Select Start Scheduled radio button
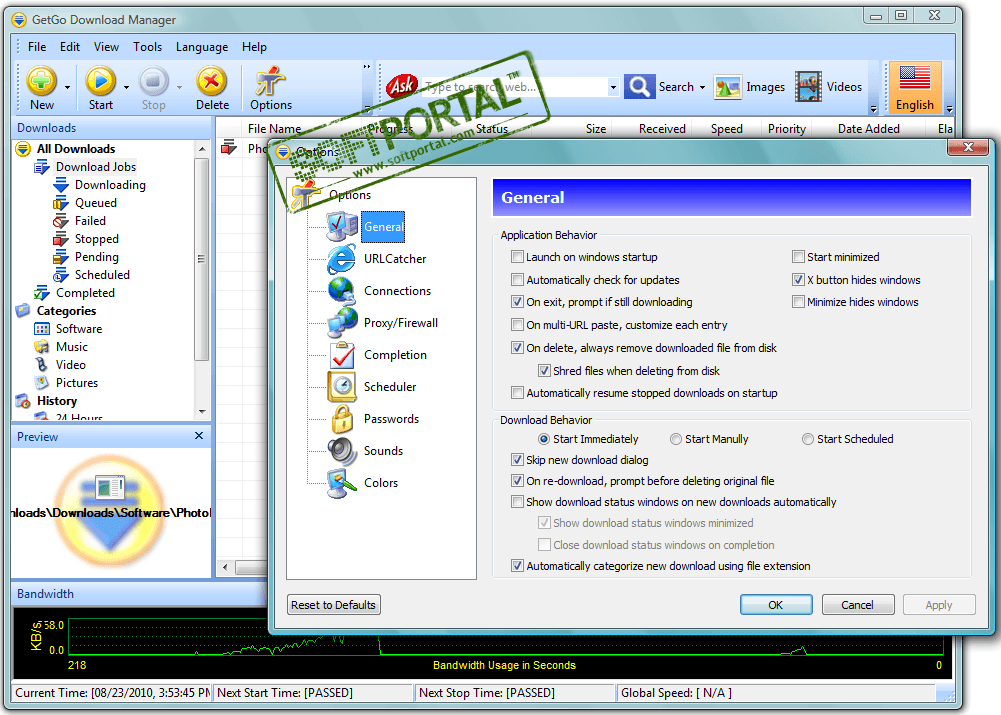 pos(808,439)
